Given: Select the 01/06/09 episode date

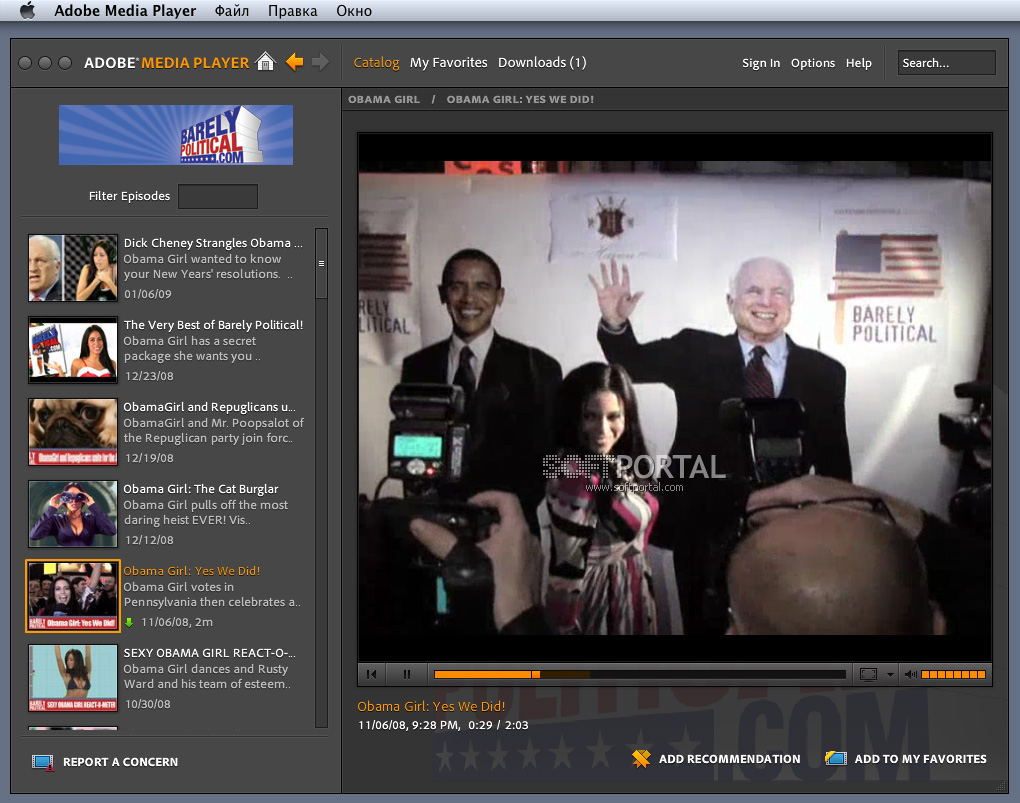Looking at the screenshot, I should [148, 294].
